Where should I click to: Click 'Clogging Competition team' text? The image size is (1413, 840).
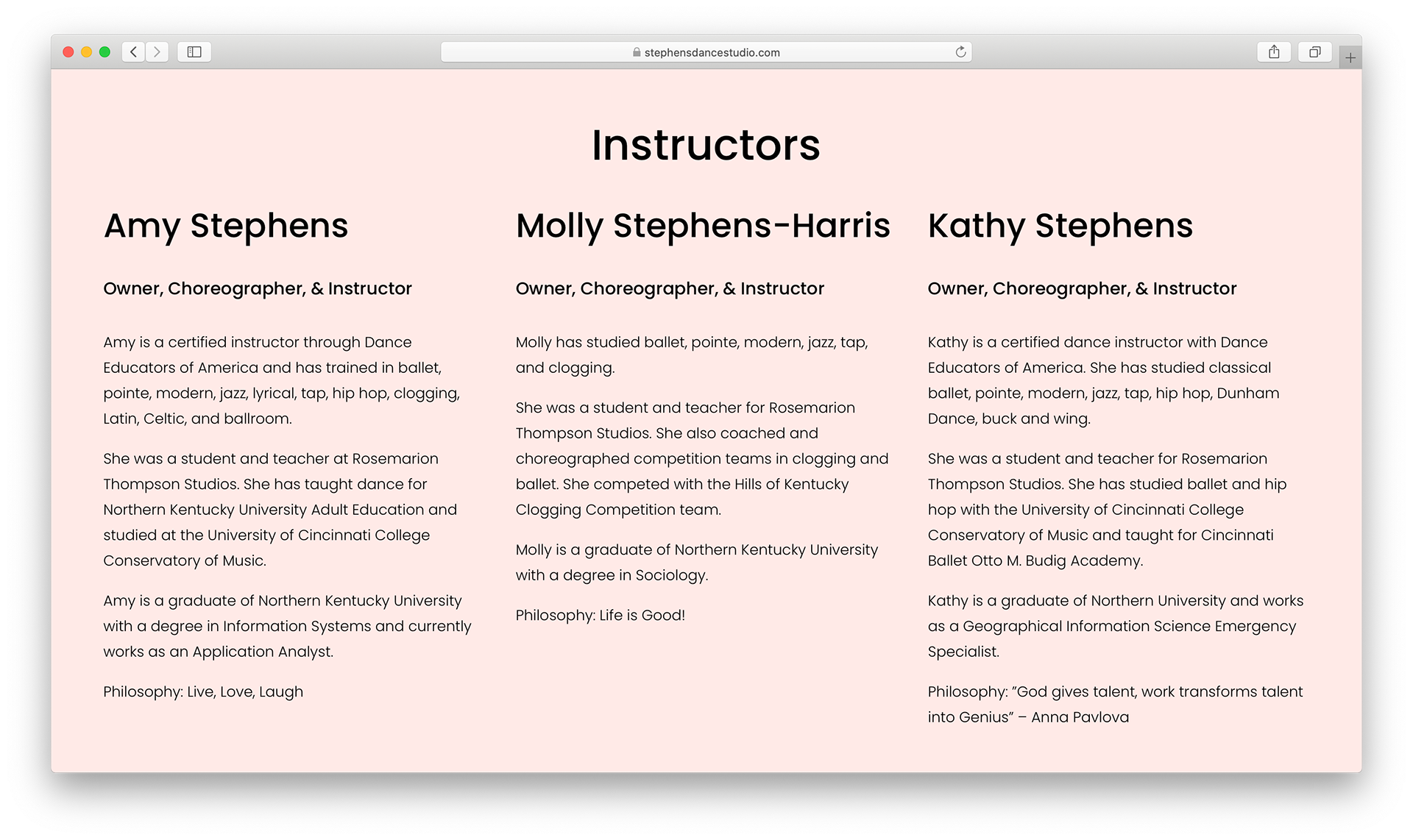click(618, 510)
